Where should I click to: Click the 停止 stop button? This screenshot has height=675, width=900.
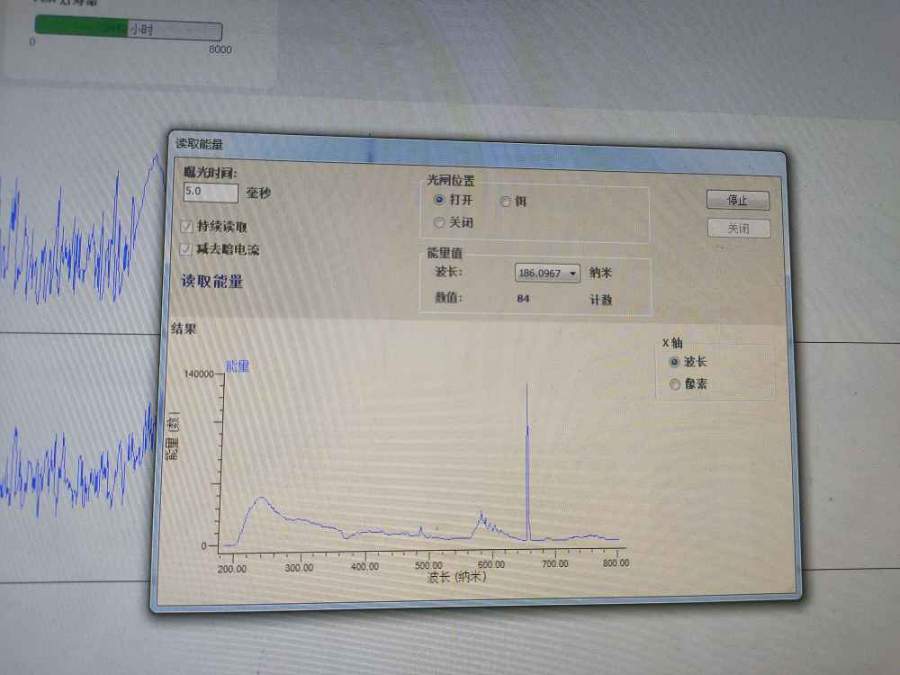coord(738,200)
